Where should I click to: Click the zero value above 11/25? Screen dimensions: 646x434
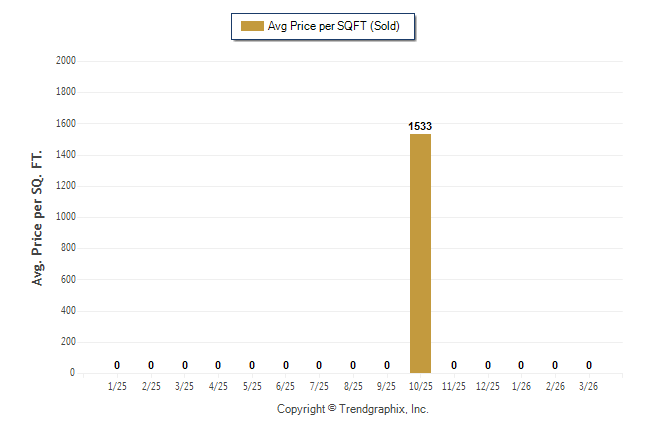coord(454,365)
